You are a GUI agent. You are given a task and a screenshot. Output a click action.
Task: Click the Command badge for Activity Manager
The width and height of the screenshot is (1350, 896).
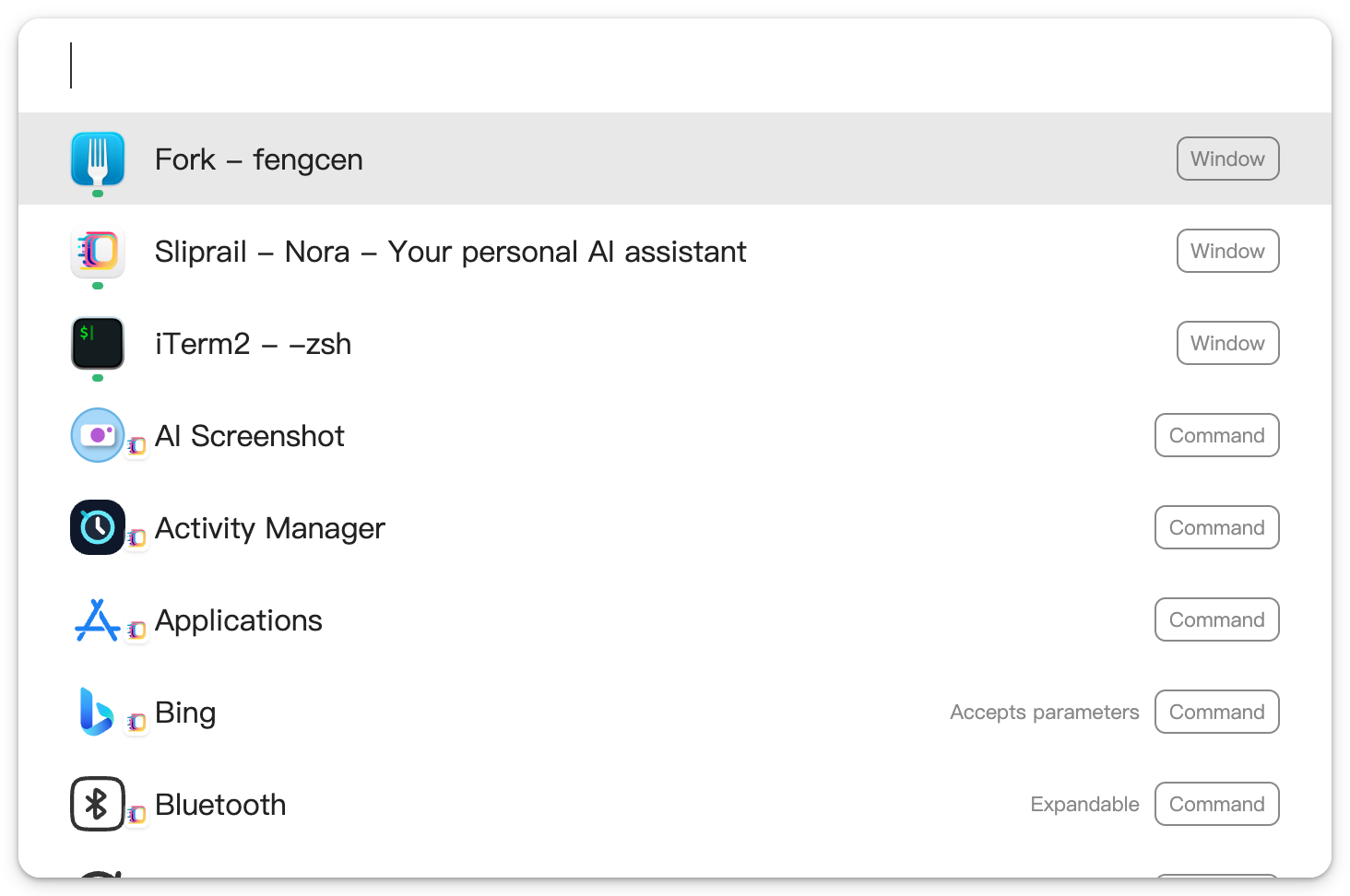point(1216,527)
